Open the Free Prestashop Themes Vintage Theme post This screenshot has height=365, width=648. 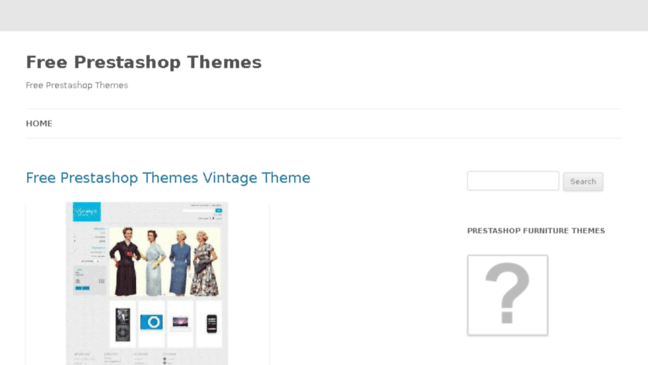[168, 178]
